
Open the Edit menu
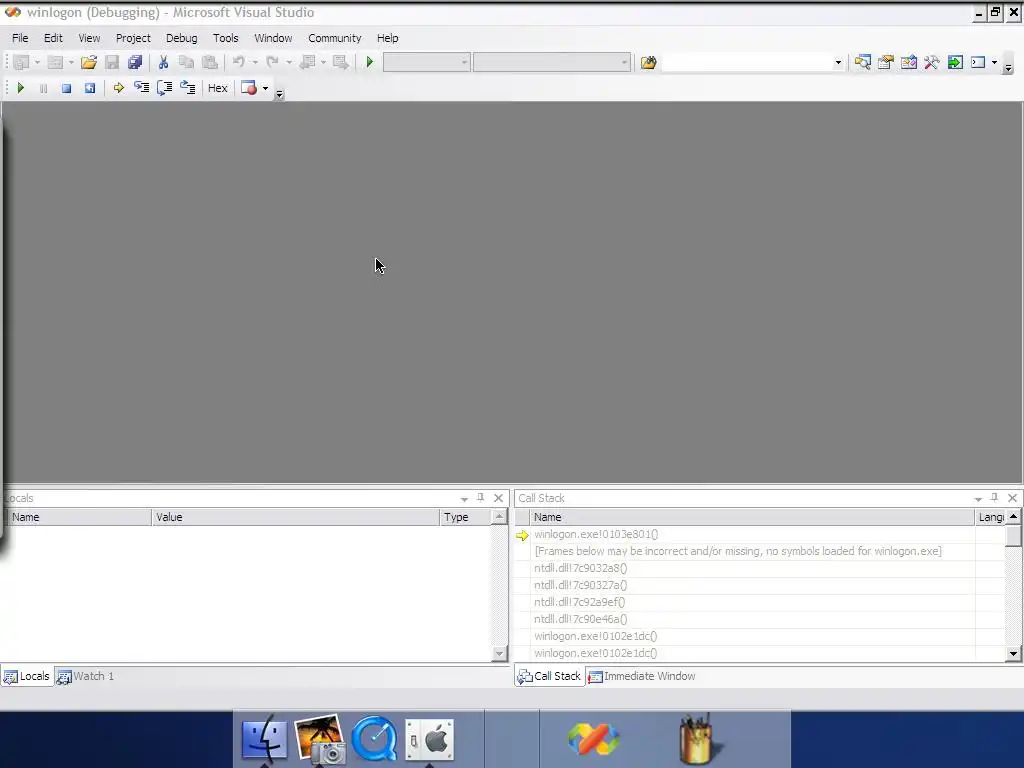tap(54, 38)
